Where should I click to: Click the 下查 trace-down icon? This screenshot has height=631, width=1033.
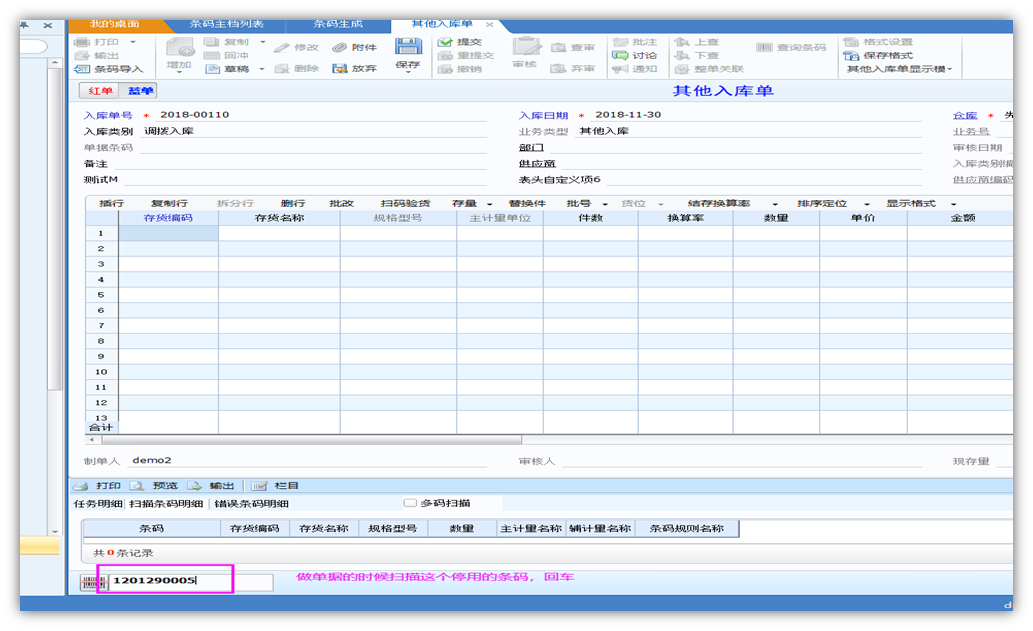coord(683,56)
